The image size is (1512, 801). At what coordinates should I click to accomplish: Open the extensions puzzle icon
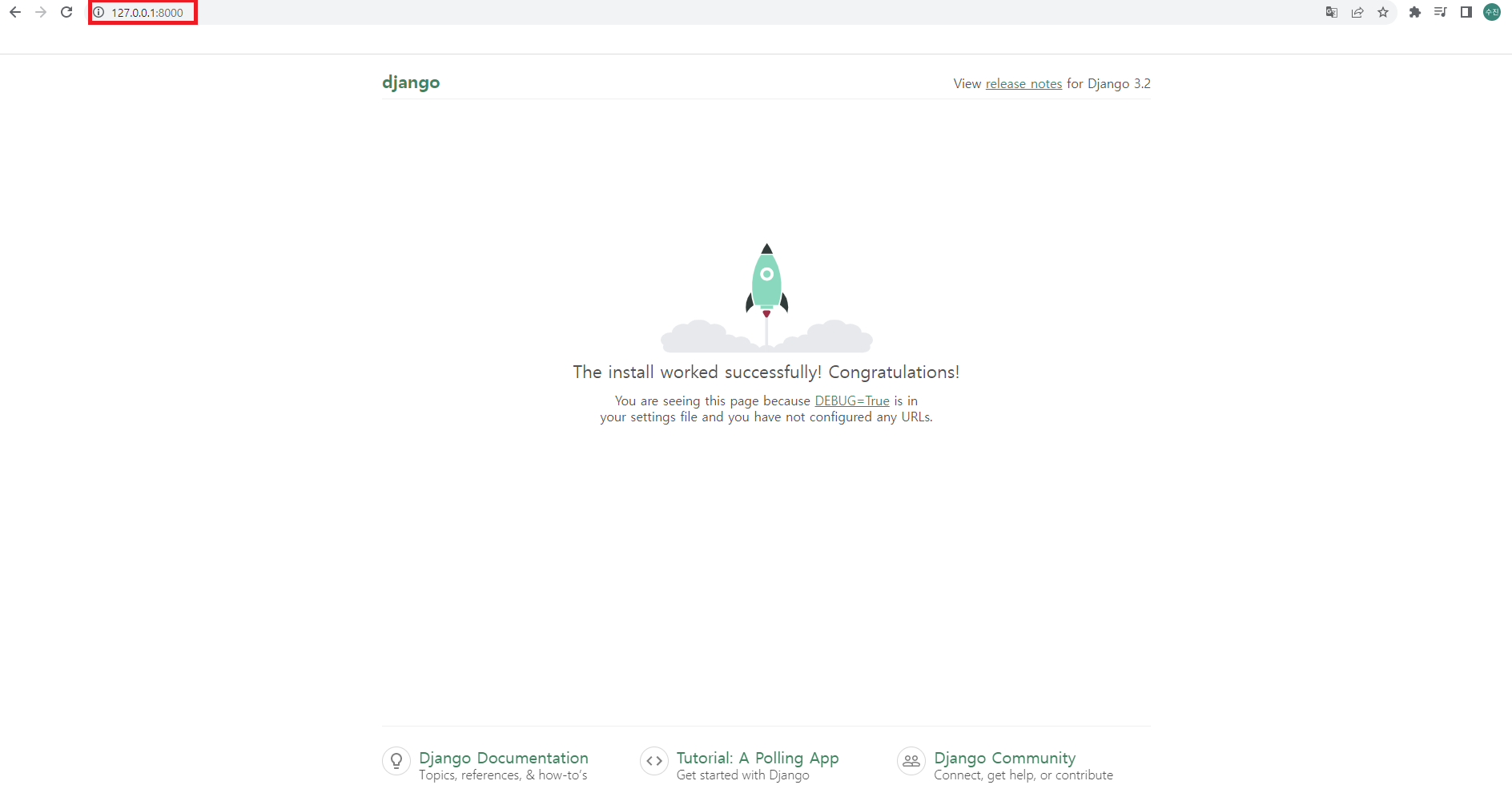[1415, 12]
